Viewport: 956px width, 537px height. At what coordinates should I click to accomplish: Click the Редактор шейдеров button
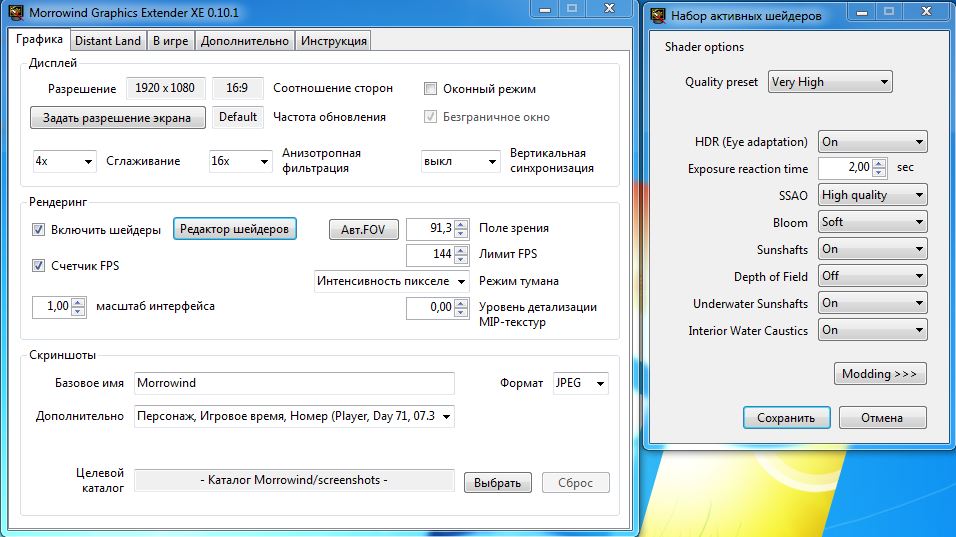(235, 229)
